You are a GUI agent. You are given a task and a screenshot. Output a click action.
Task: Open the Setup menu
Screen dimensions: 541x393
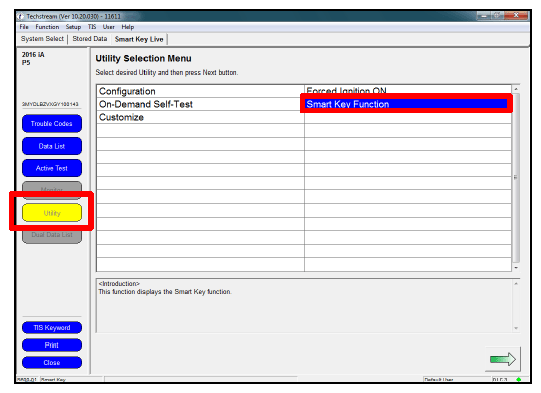(73, 27)
